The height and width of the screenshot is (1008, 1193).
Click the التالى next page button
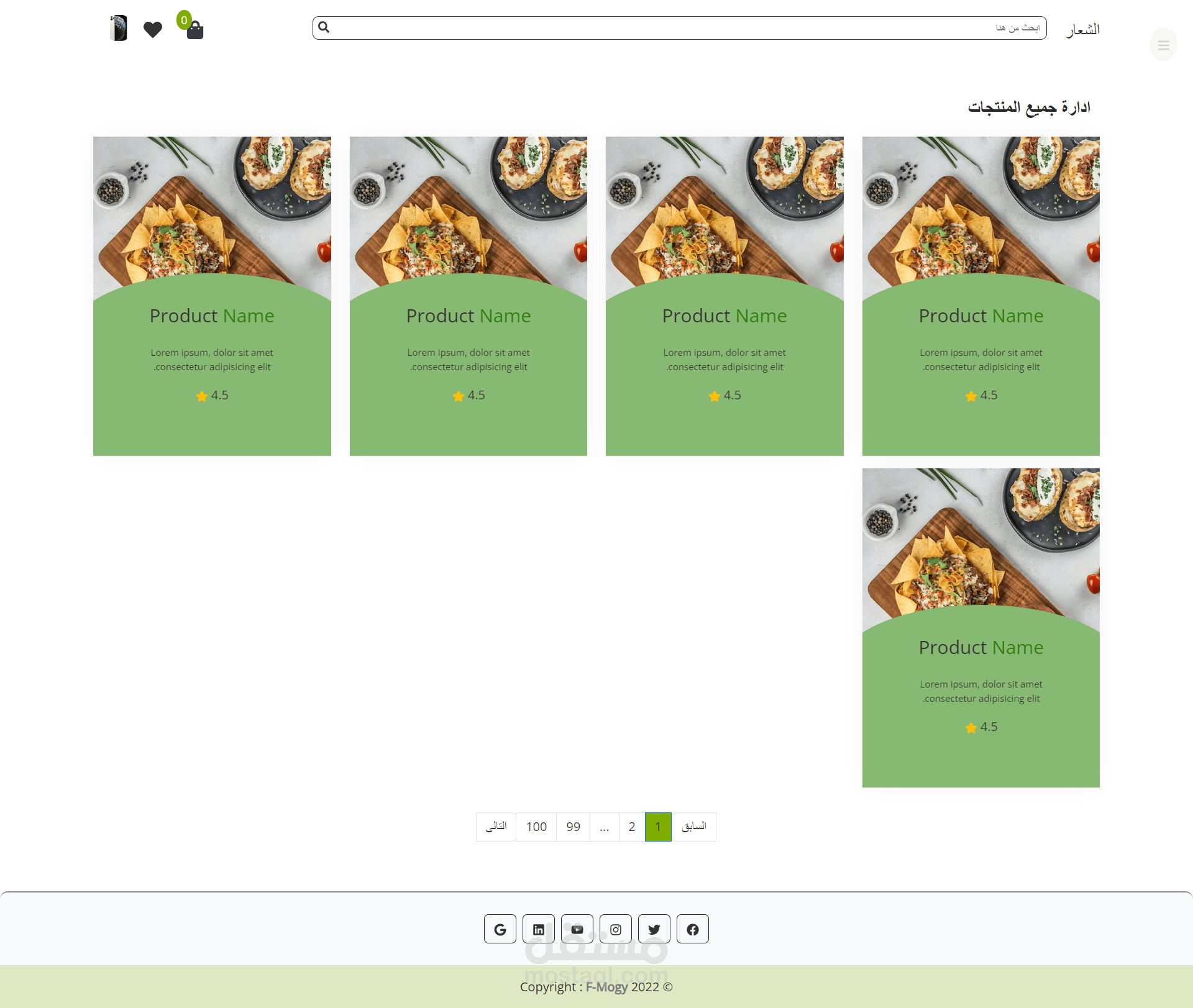(x=496, y=827)
